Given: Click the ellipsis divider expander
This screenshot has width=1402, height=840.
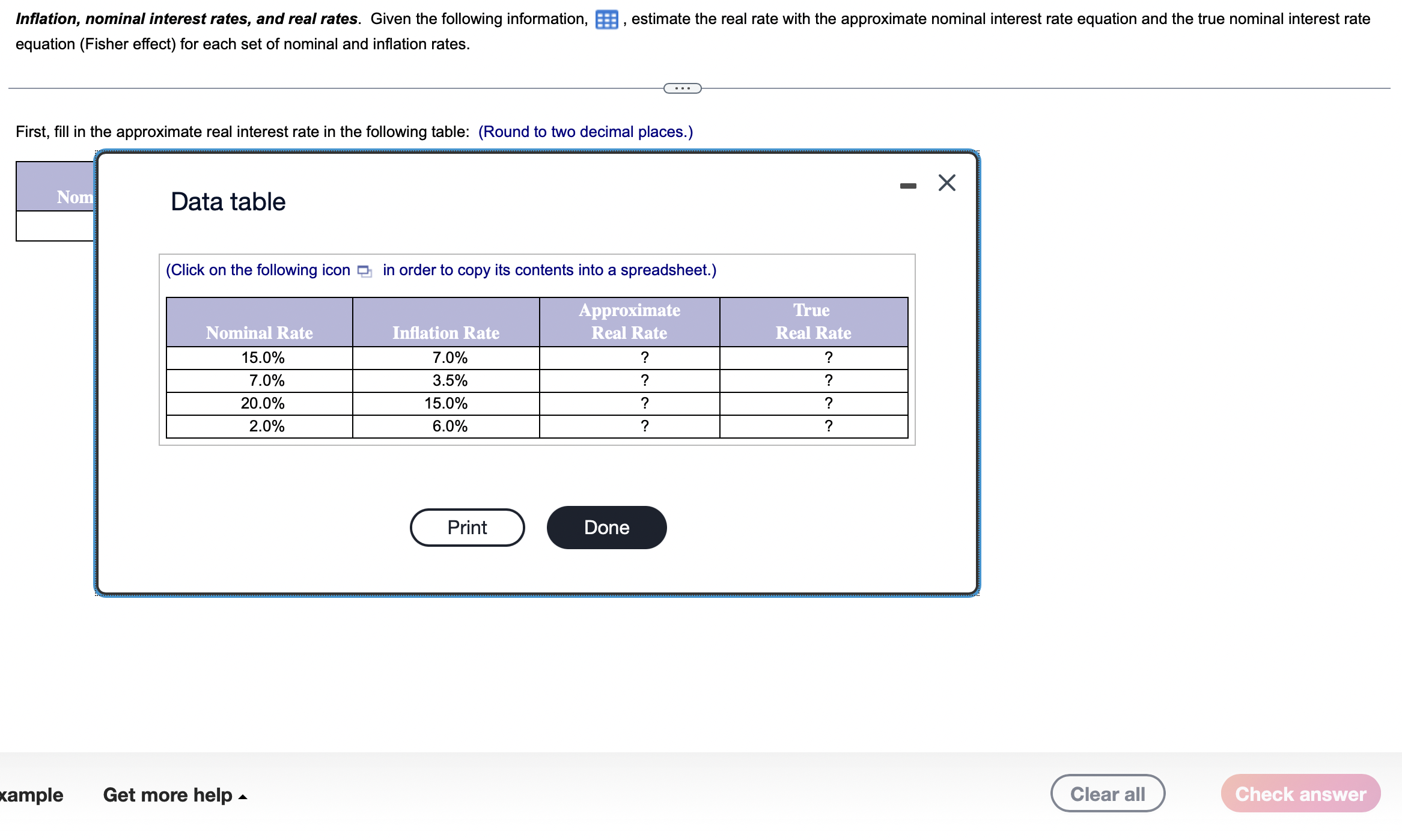Looking at the screenshot, I should [682, 88].
